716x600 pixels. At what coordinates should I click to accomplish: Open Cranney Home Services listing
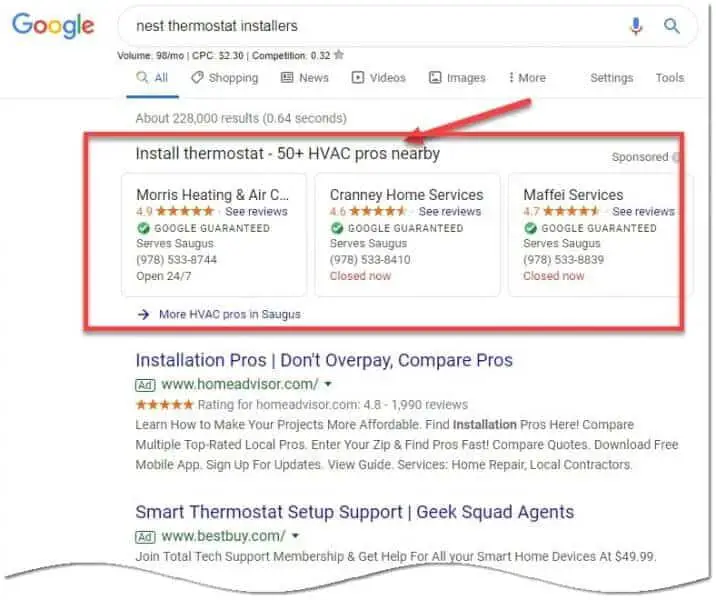[x=406, y=195]
